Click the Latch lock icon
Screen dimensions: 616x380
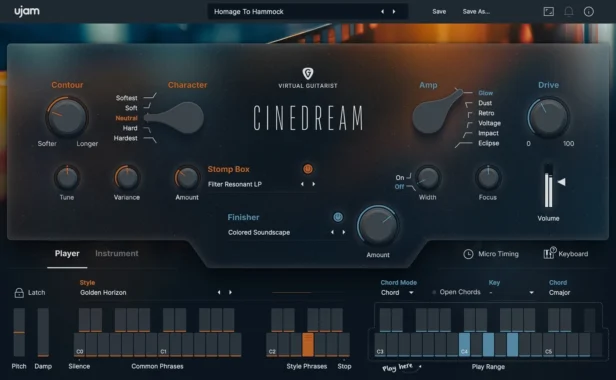(x=19, y=292)
